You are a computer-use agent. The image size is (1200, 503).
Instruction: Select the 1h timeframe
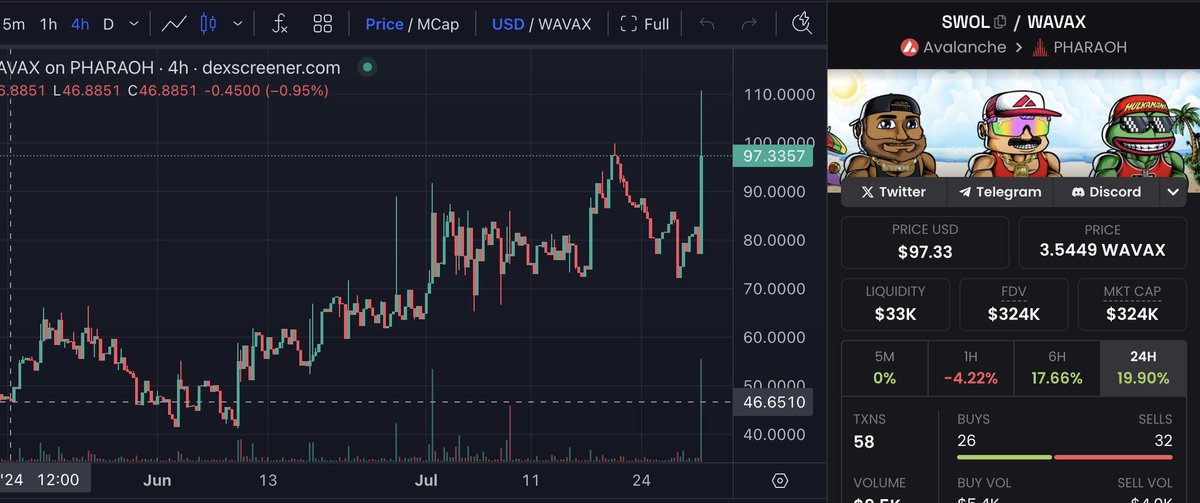(x=48, y=24)
